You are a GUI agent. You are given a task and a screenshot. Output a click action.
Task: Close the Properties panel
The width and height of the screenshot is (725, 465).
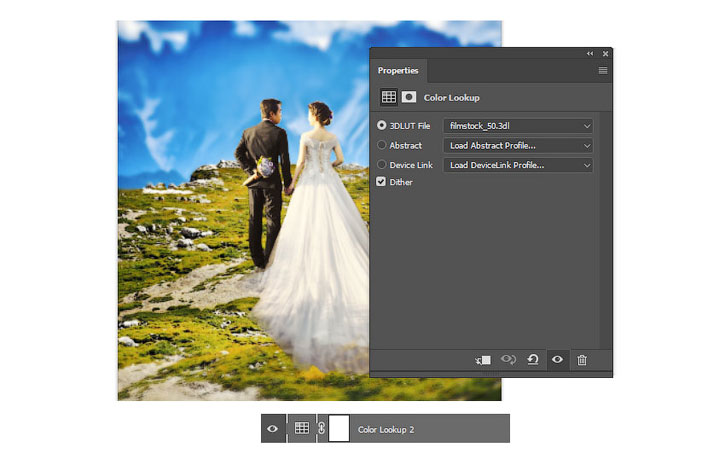tap(605, 54)
